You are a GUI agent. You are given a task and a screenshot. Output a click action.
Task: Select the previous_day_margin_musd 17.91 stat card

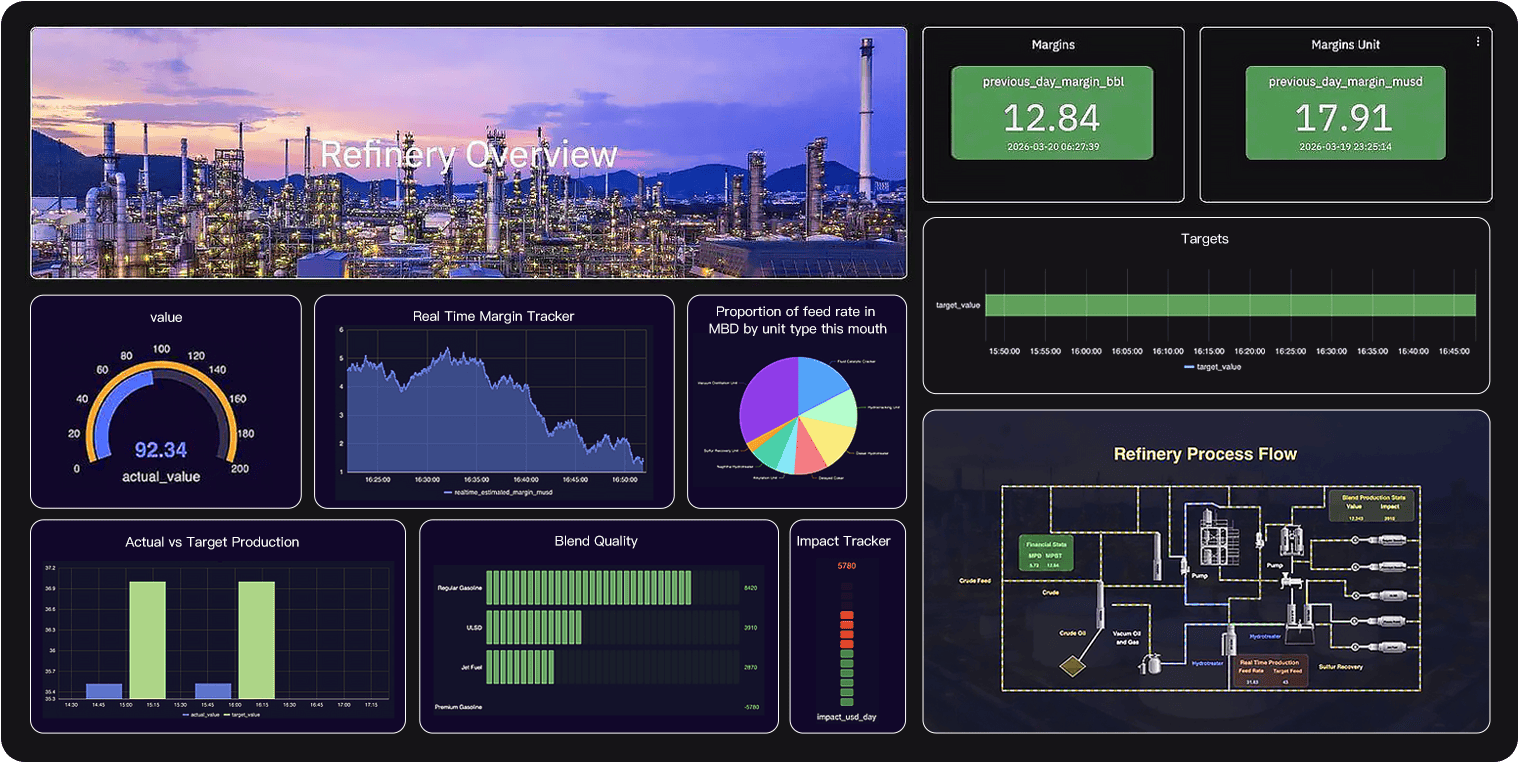pos(1344,112)
